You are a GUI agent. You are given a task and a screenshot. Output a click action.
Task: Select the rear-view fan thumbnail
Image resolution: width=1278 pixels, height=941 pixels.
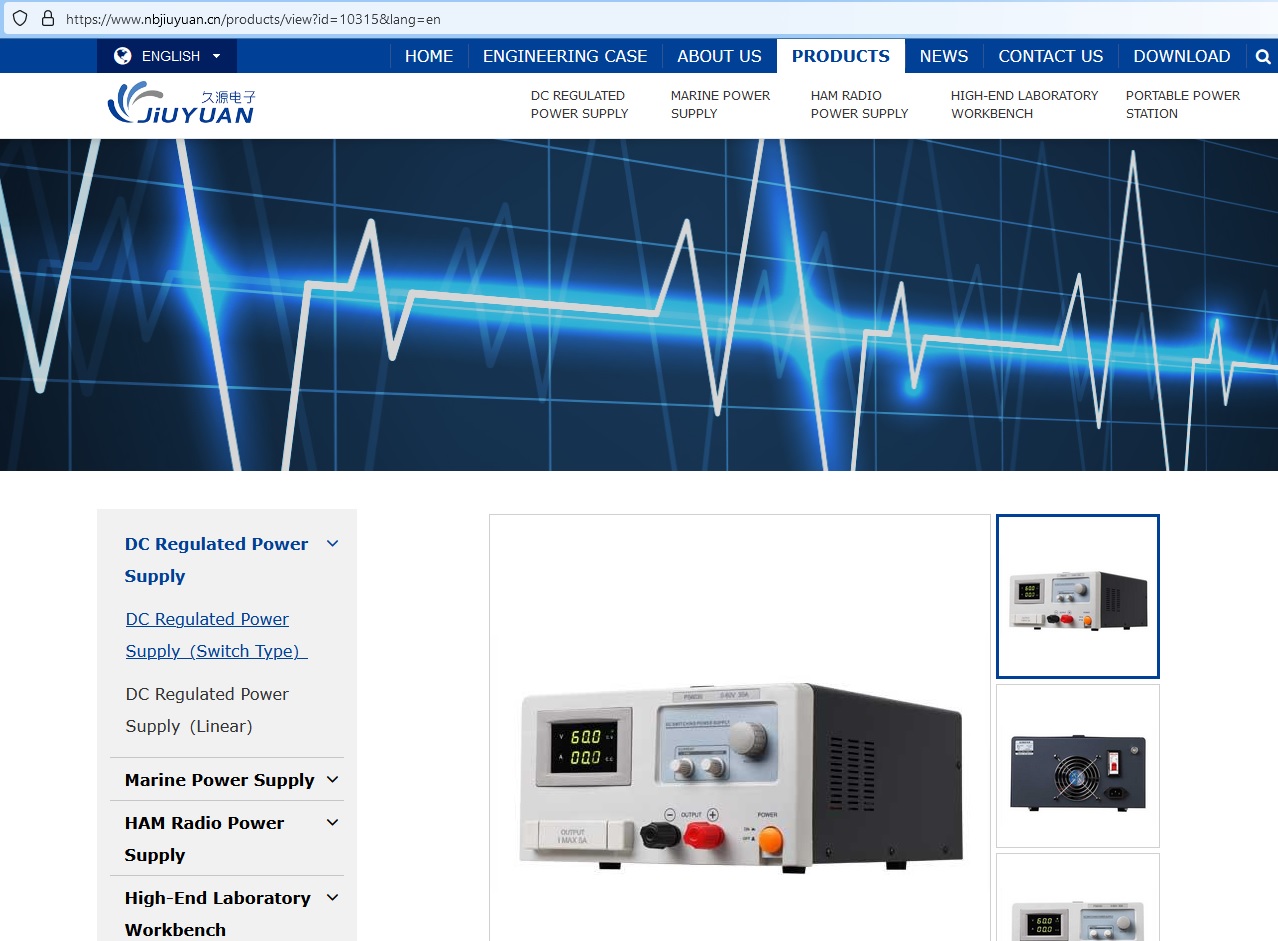pyautogui.click(x=1078, y=766)
